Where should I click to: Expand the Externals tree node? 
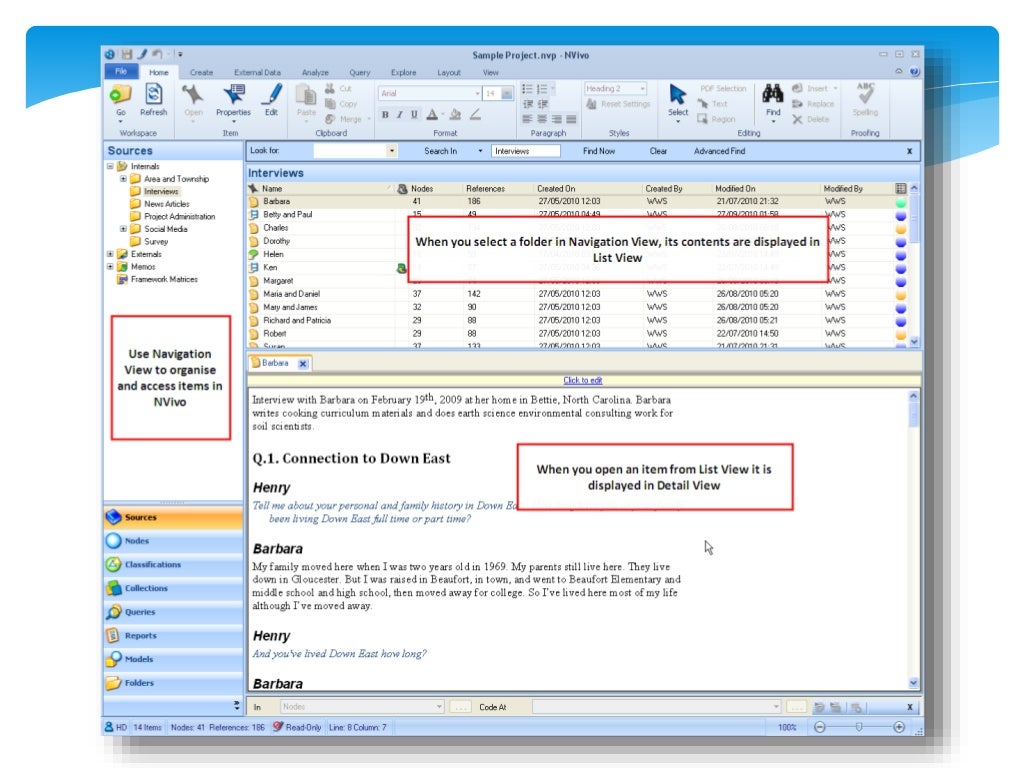click(110, 254)
